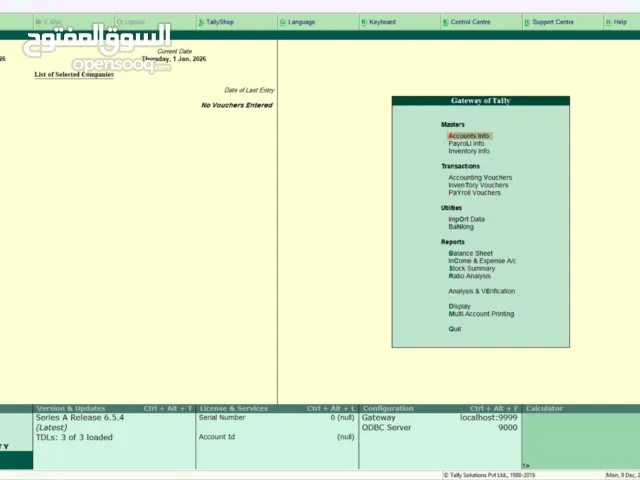Open InCome & Expense A/c report
This screenshot has height=480, width=640.
[482, 261]
